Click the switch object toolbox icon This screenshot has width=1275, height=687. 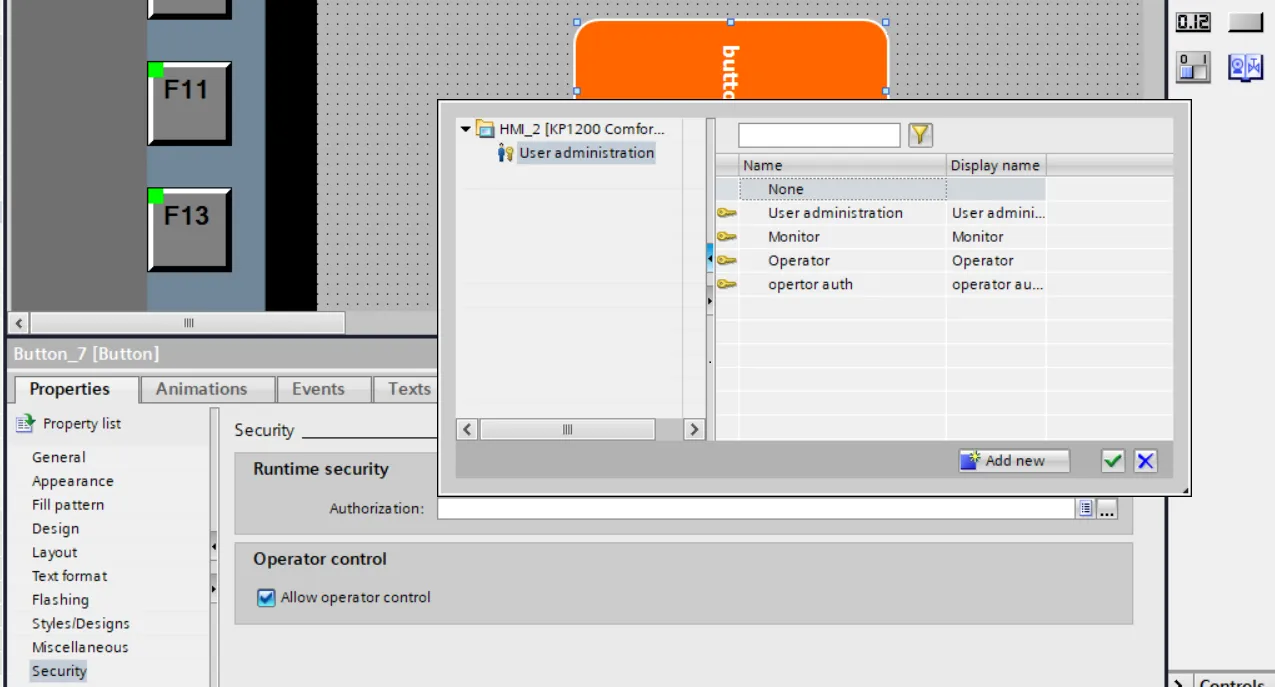[x=1192, y=67]
